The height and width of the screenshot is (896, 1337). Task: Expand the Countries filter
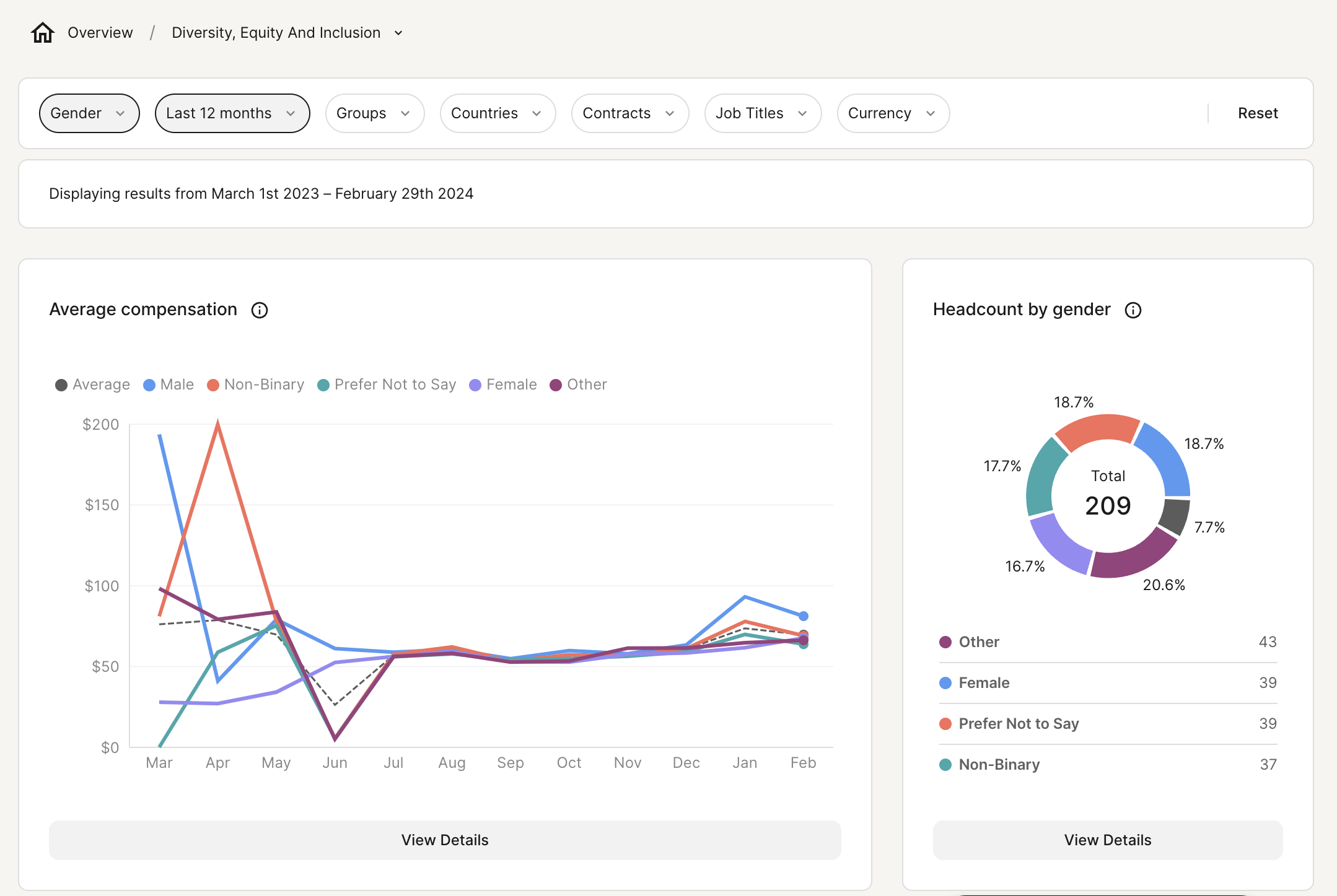[497, 113]
